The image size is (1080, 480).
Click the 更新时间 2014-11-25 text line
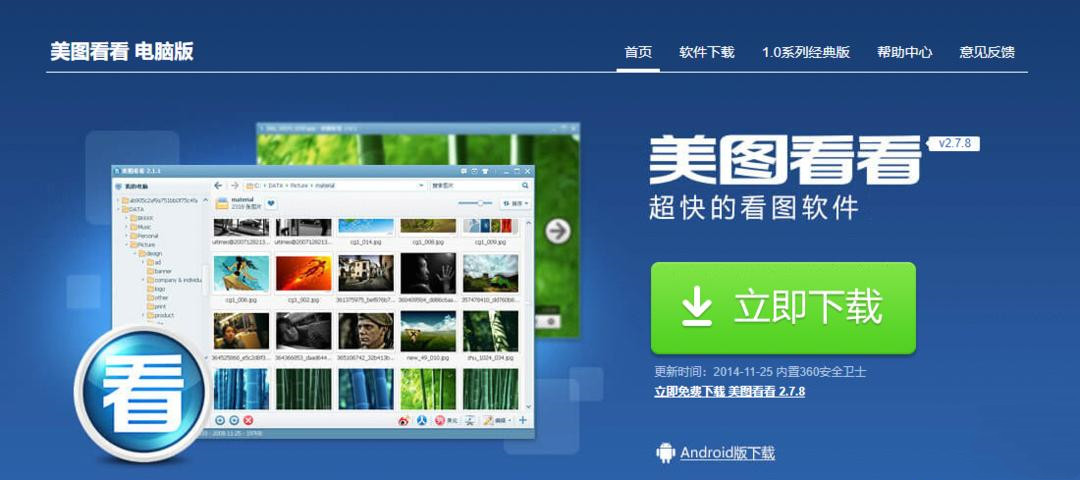(x=760, y=372)
